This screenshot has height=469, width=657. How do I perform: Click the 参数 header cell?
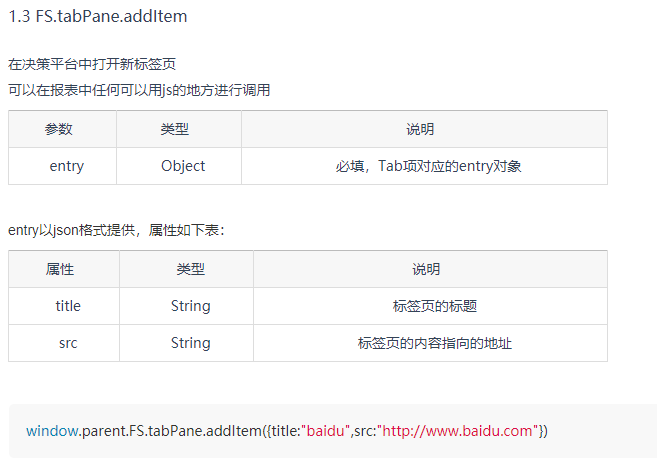pyautogui.click(x=62, y=129)
